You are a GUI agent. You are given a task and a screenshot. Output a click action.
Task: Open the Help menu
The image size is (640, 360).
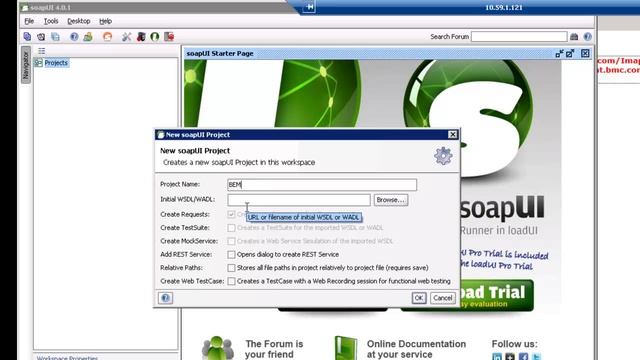105,21
